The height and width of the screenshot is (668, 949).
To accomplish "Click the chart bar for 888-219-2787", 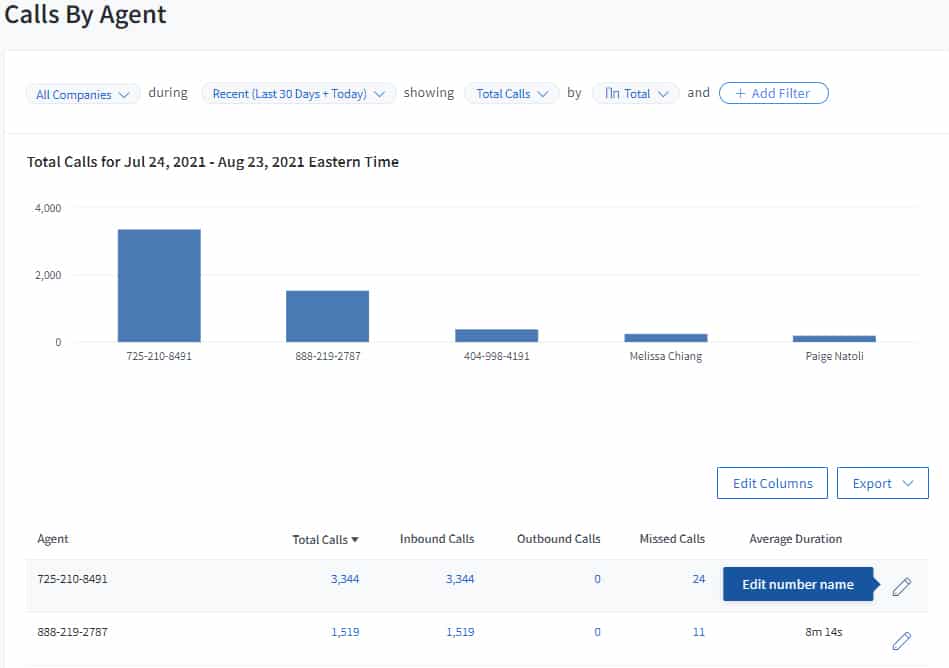I will 327,316.
